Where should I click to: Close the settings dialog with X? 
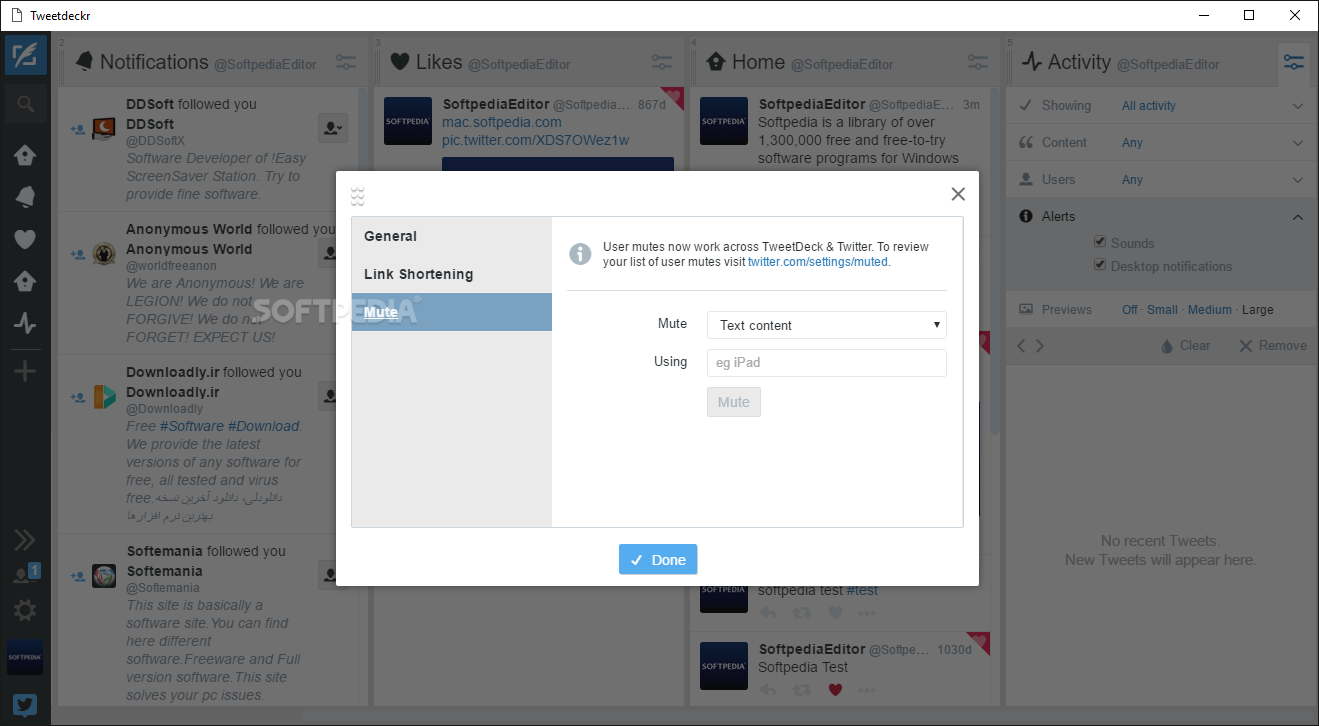click(958, 194)
